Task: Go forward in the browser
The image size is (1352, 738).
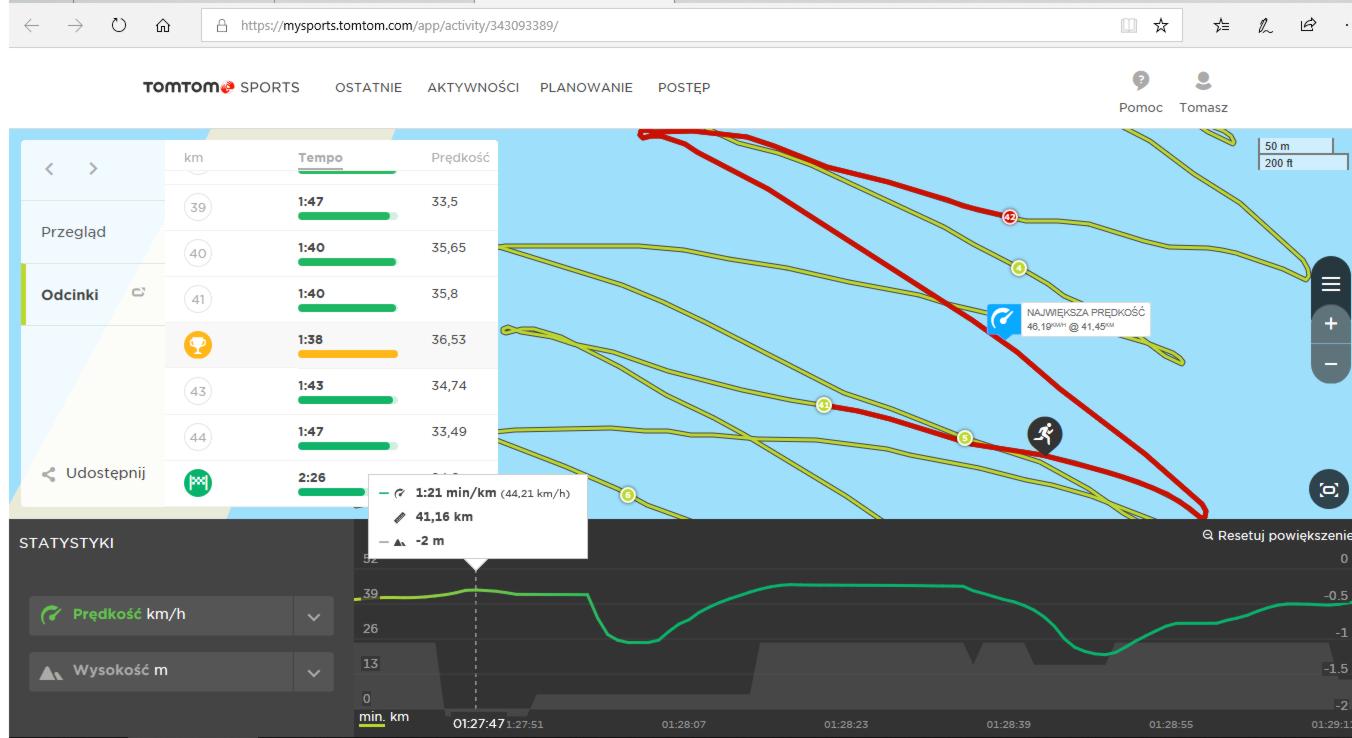Action: point(75,26)
